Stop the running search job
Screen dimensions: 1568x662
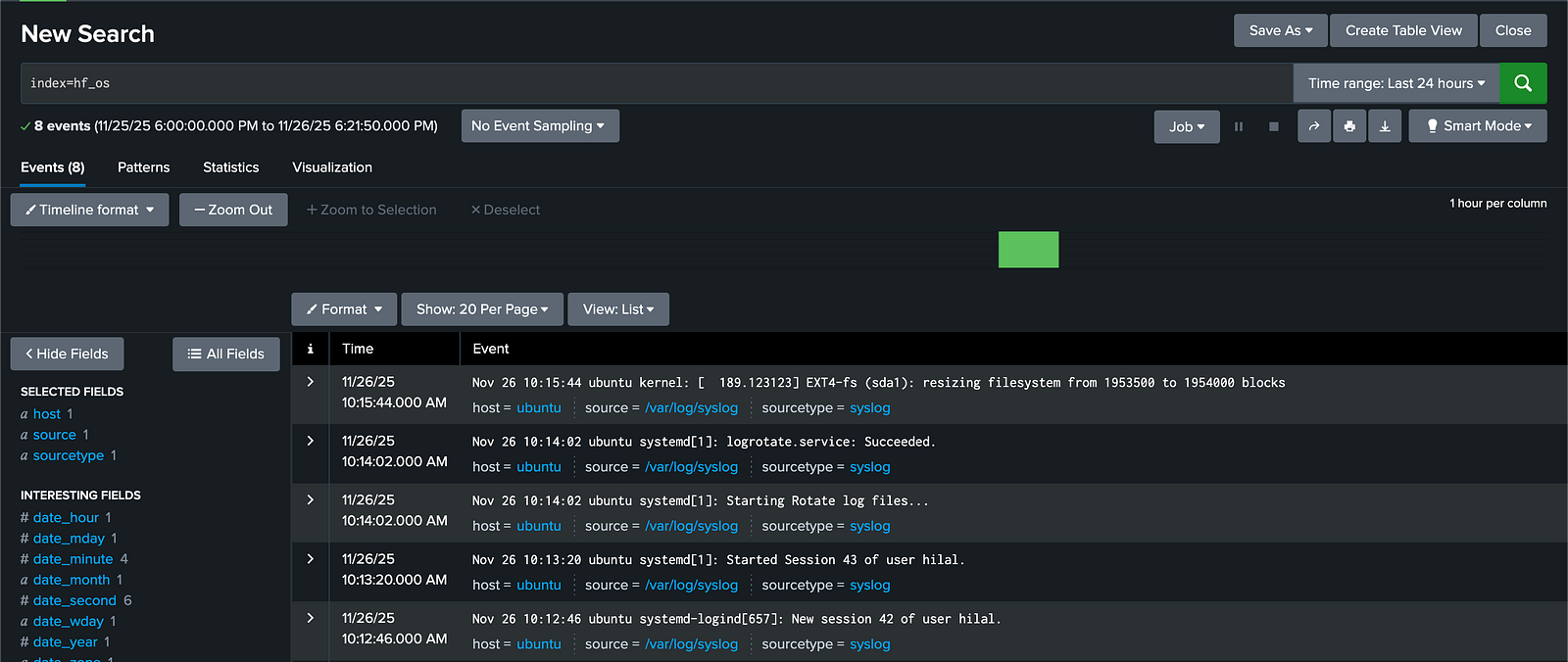[1273, 126]
